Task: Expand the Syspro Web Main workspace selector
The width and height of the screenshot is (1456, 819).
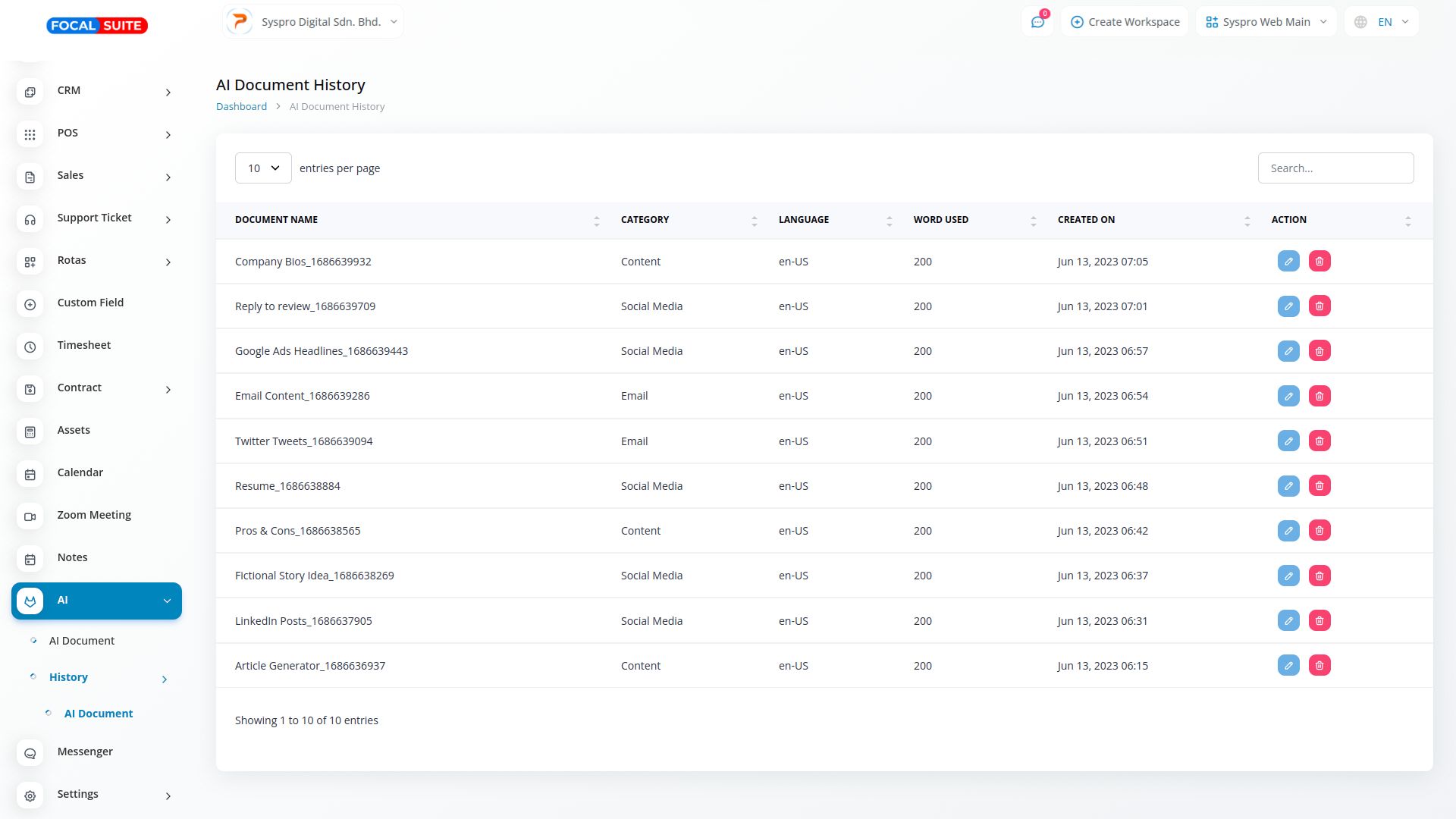Action: [1266, 22]
